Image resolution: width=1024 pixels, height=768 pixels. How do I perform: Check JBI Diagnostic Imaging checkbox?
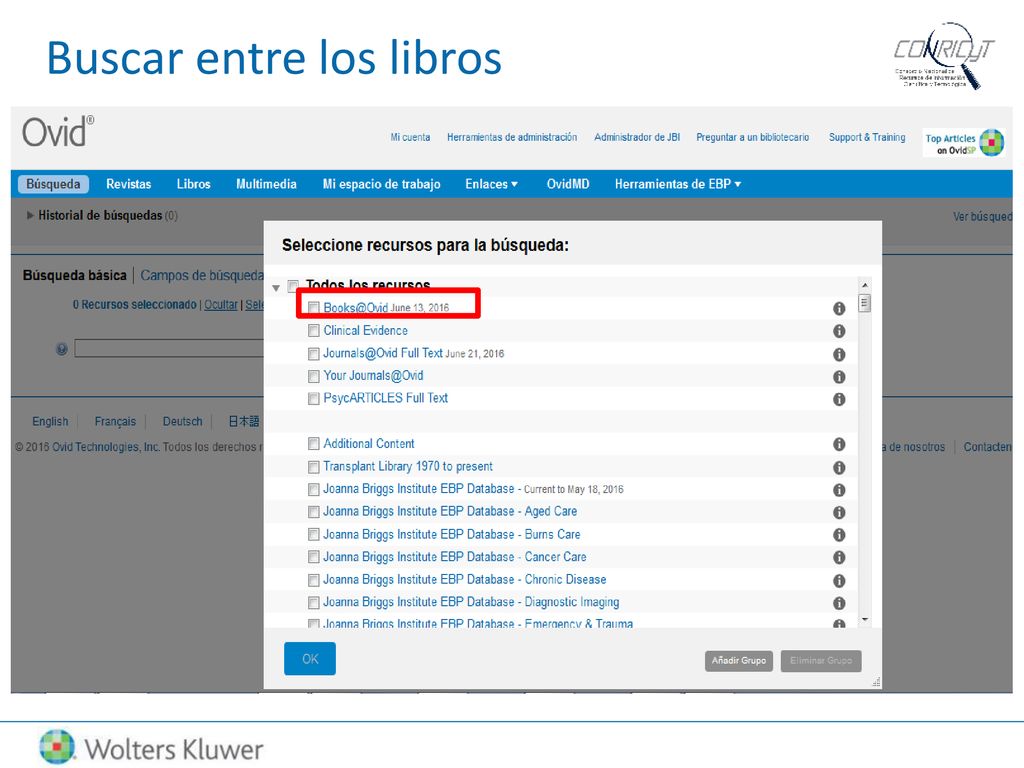click(313, 602)
